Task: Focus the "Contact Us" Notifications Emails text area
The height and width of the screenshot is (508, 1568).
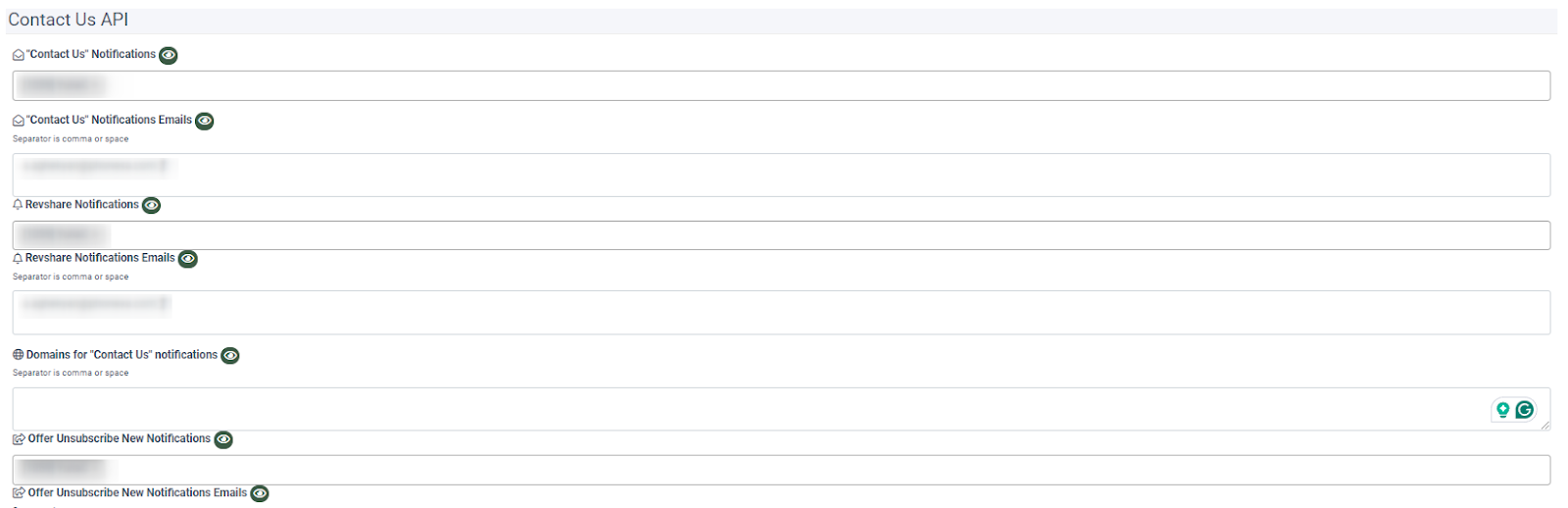Action: click(781, 176)
